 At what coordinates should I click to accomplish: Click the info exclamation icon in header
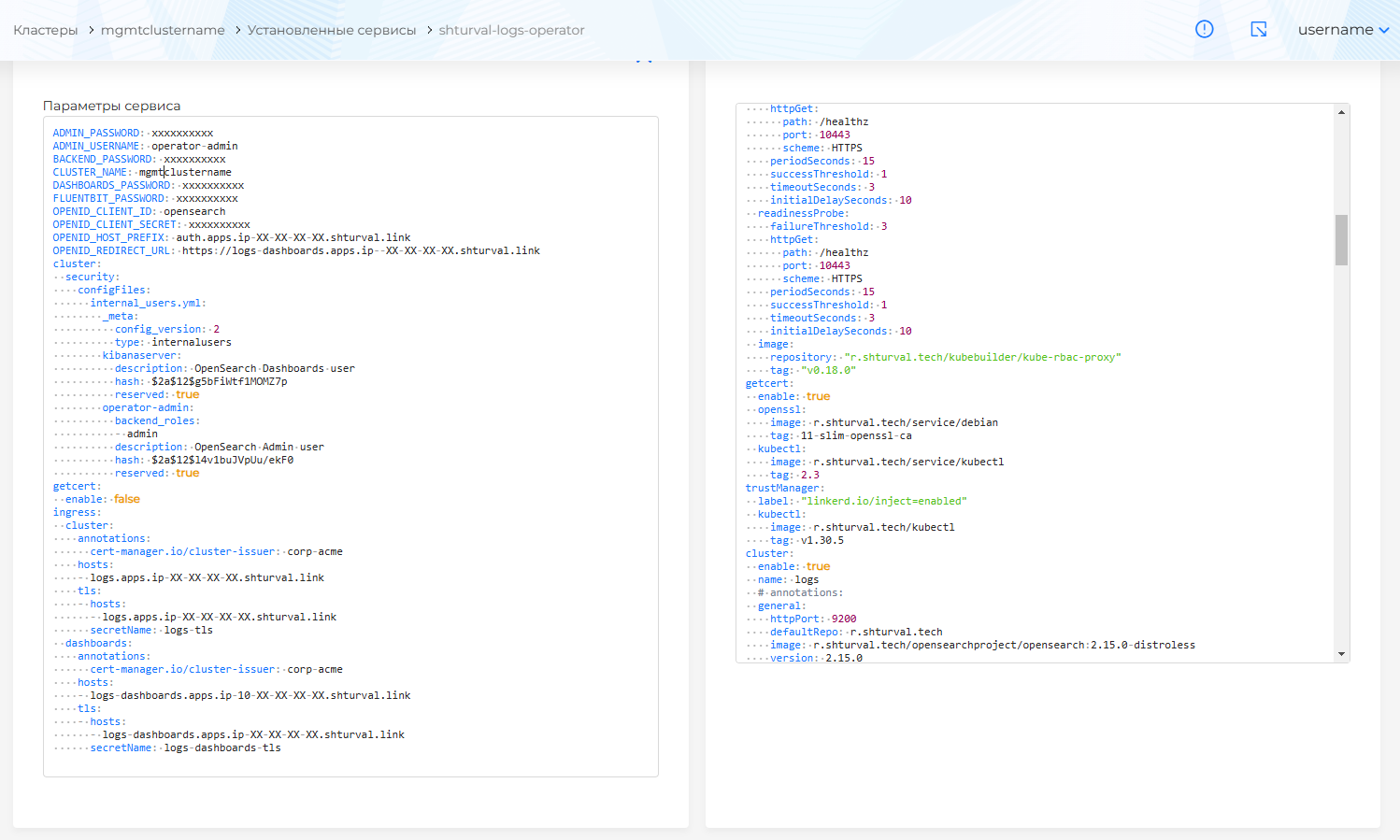tap(1205, 29)
